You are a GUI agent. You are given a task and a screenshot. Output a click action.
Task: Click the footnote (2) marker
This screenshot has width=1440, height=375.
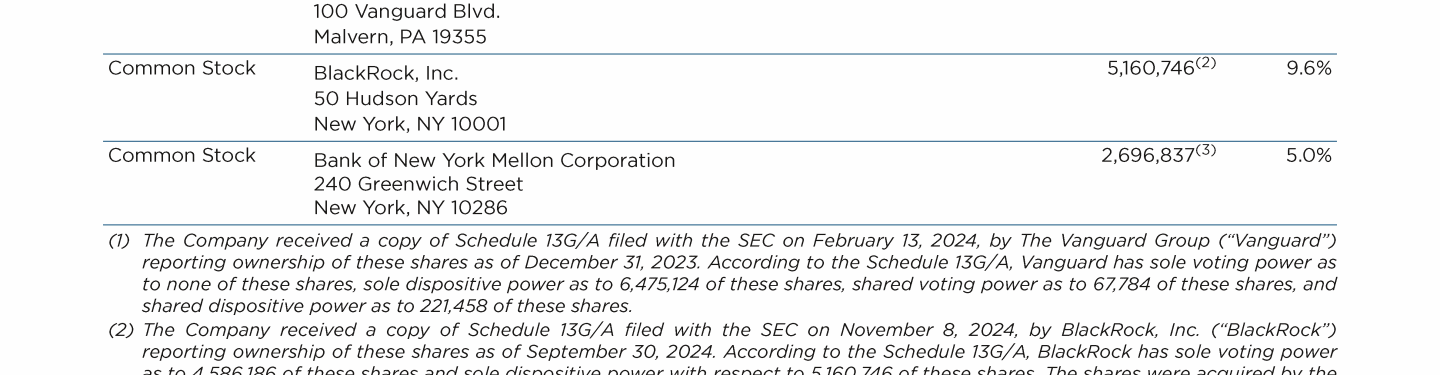tap(120, 330)
